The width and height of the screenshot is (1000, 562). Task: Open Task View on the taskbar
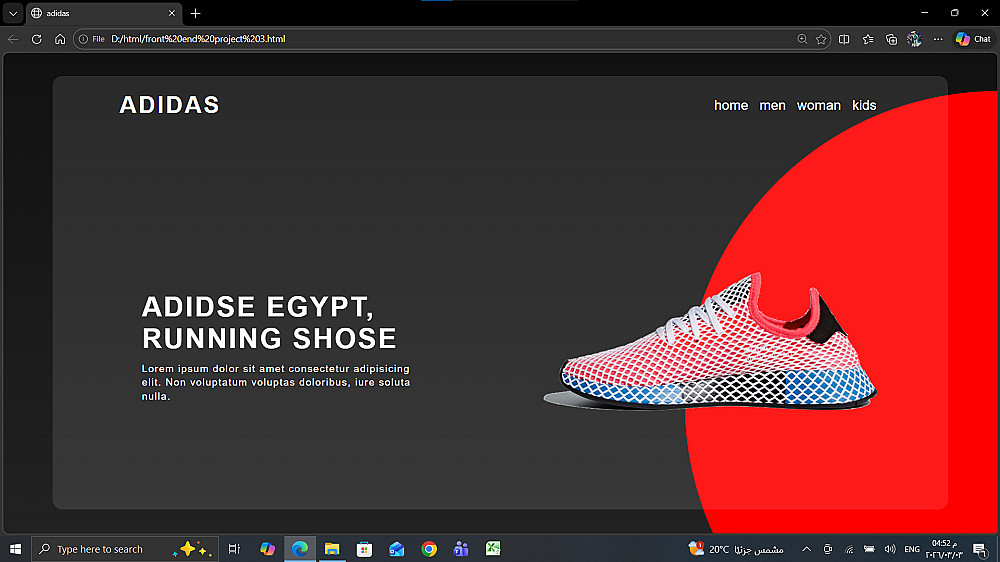pos(234,549)
